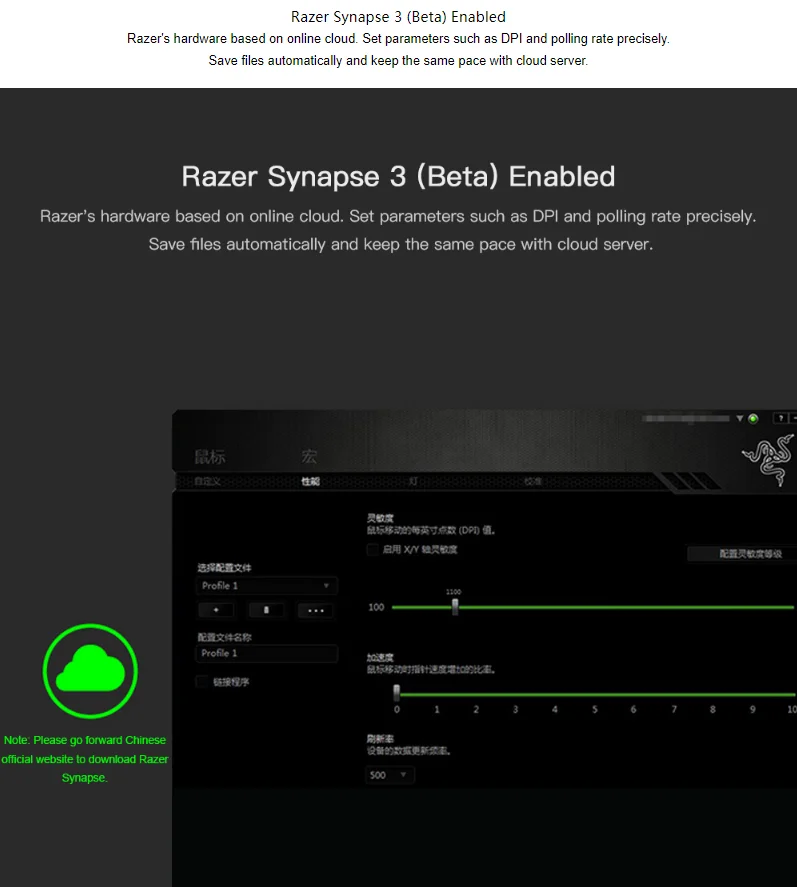Click the 配置文件名称 profile name label
797x887 pixels.
(x=225, y=637)
